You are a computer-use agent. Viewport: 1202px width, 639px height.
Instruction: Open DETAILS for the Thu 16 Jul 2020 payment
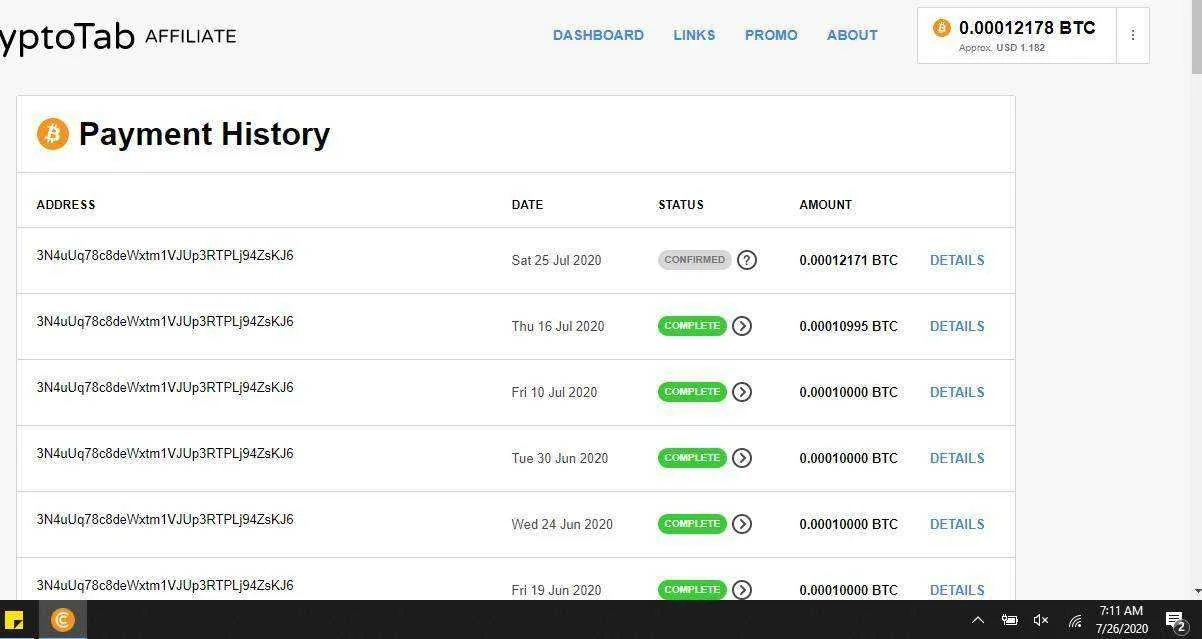[x=957, y=326]
